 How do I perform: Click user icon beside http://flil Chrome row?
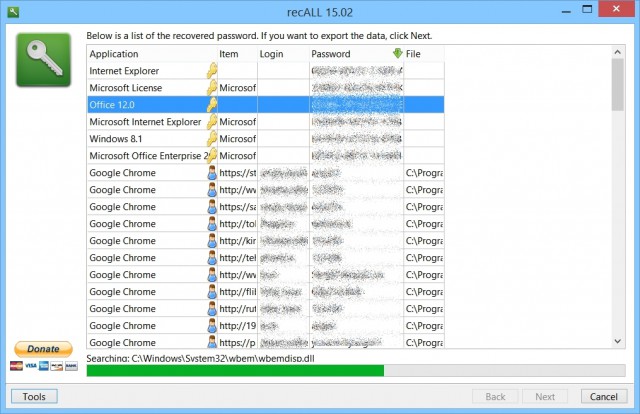pos(212,292)
